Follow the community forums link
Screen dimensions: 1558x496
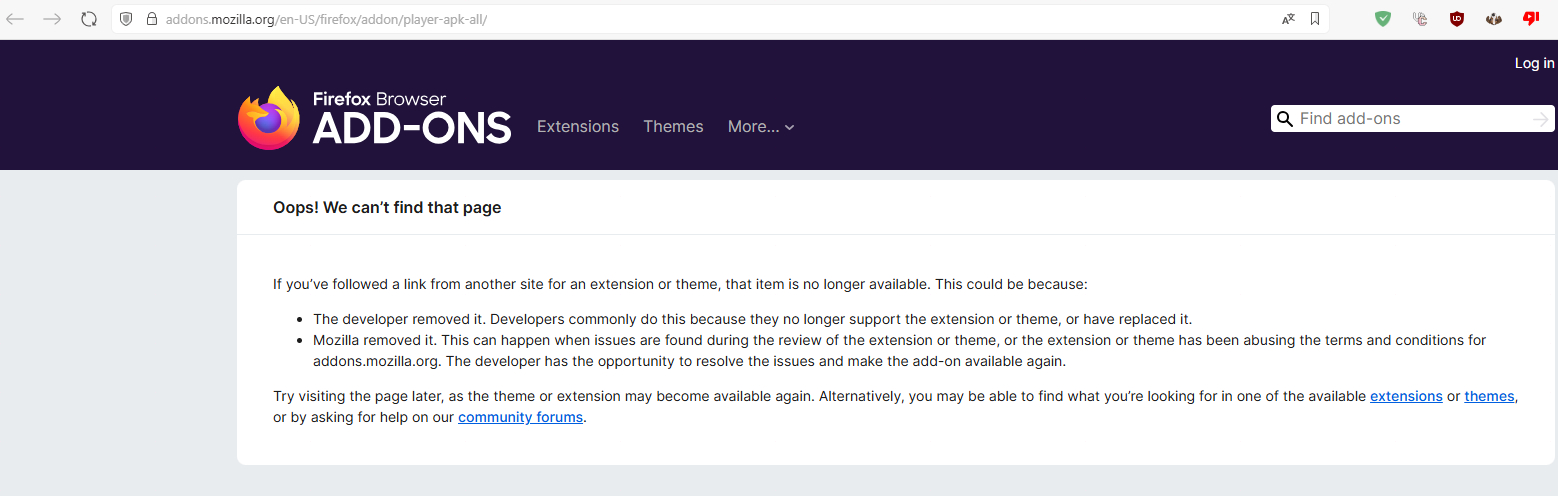(x=520, y=418)
